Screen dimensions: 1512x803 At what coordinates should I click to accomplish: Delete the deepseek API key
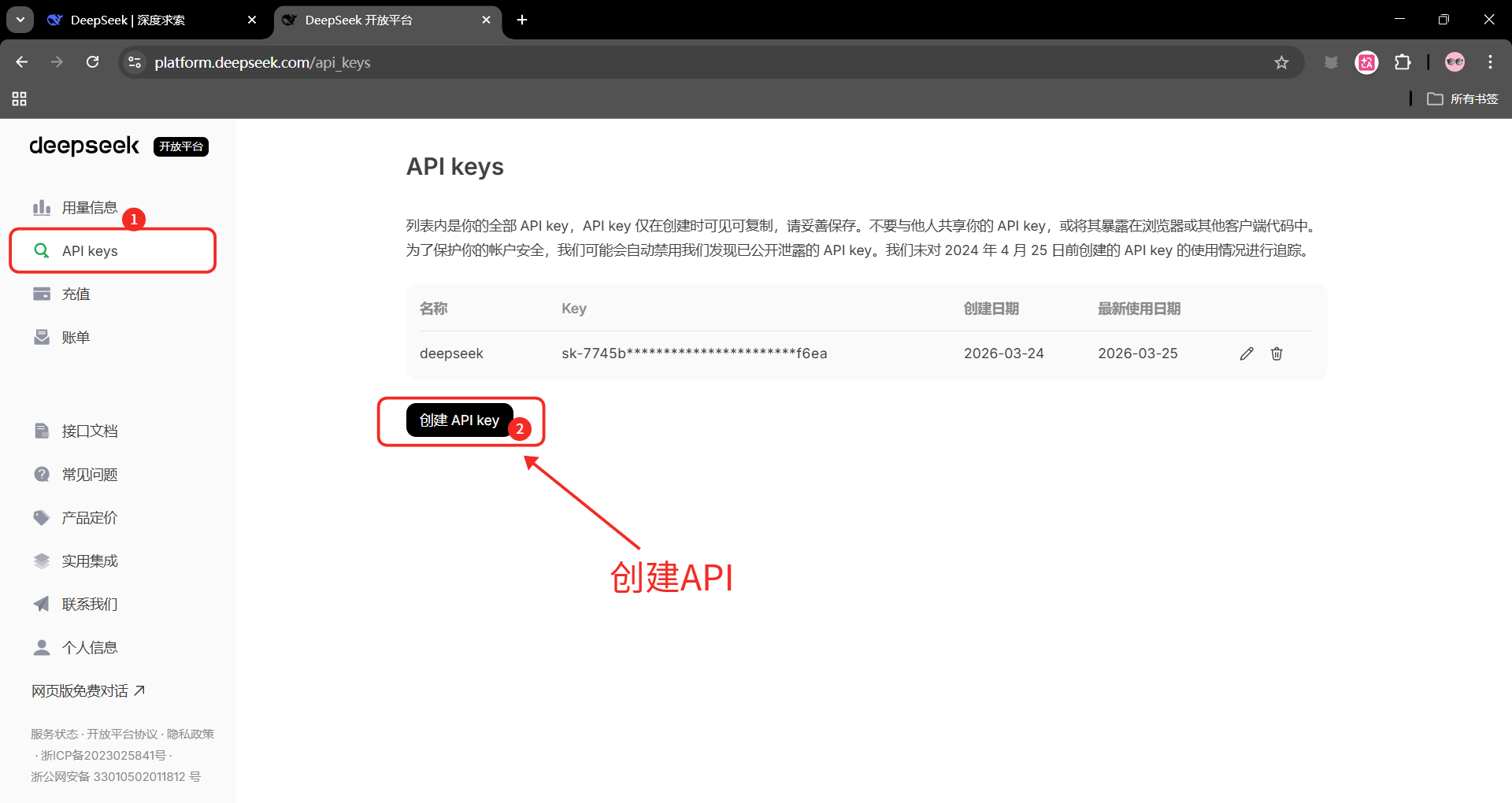pos(1277,354)
